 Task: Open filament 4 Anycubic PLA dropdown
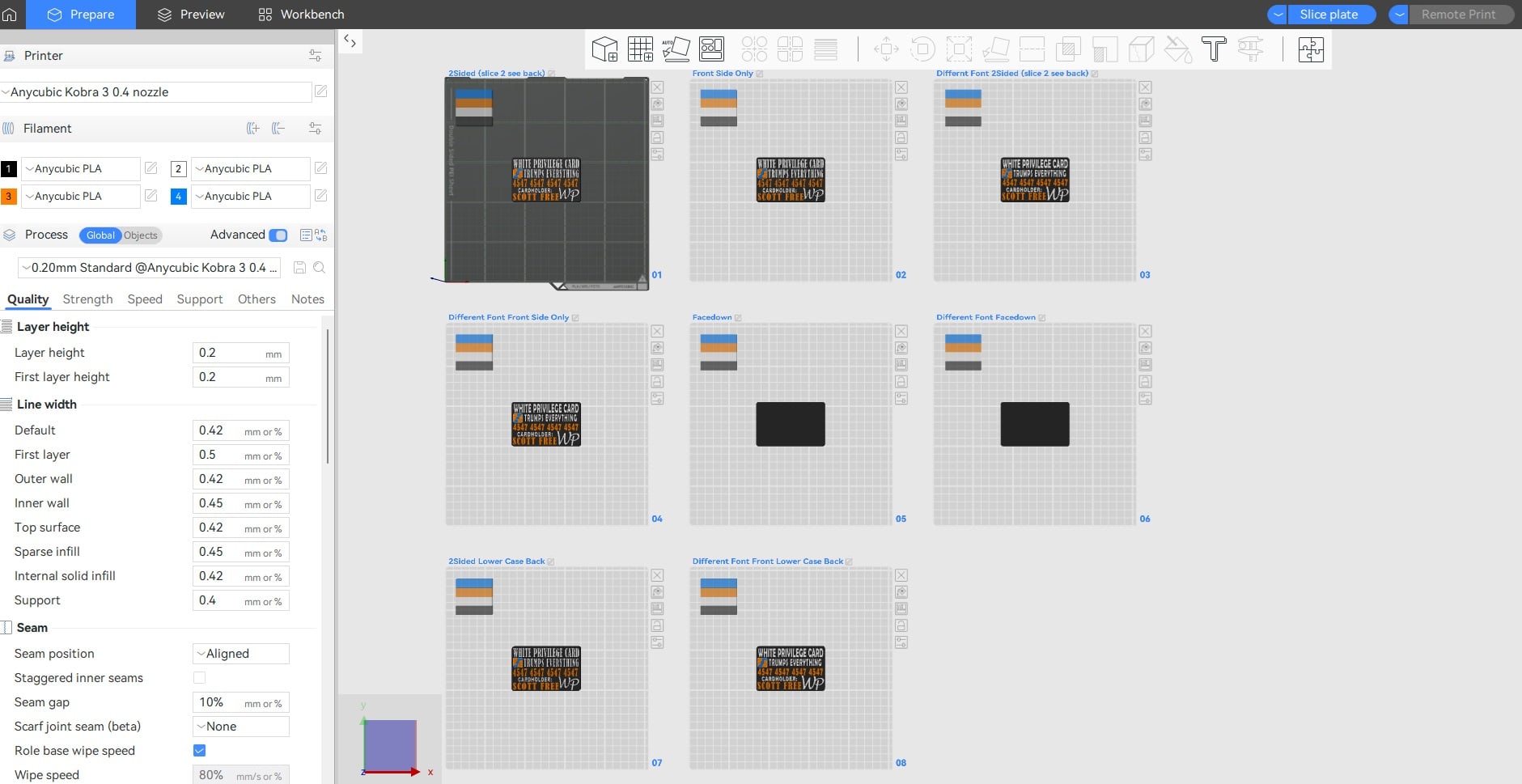click(250, 196)
